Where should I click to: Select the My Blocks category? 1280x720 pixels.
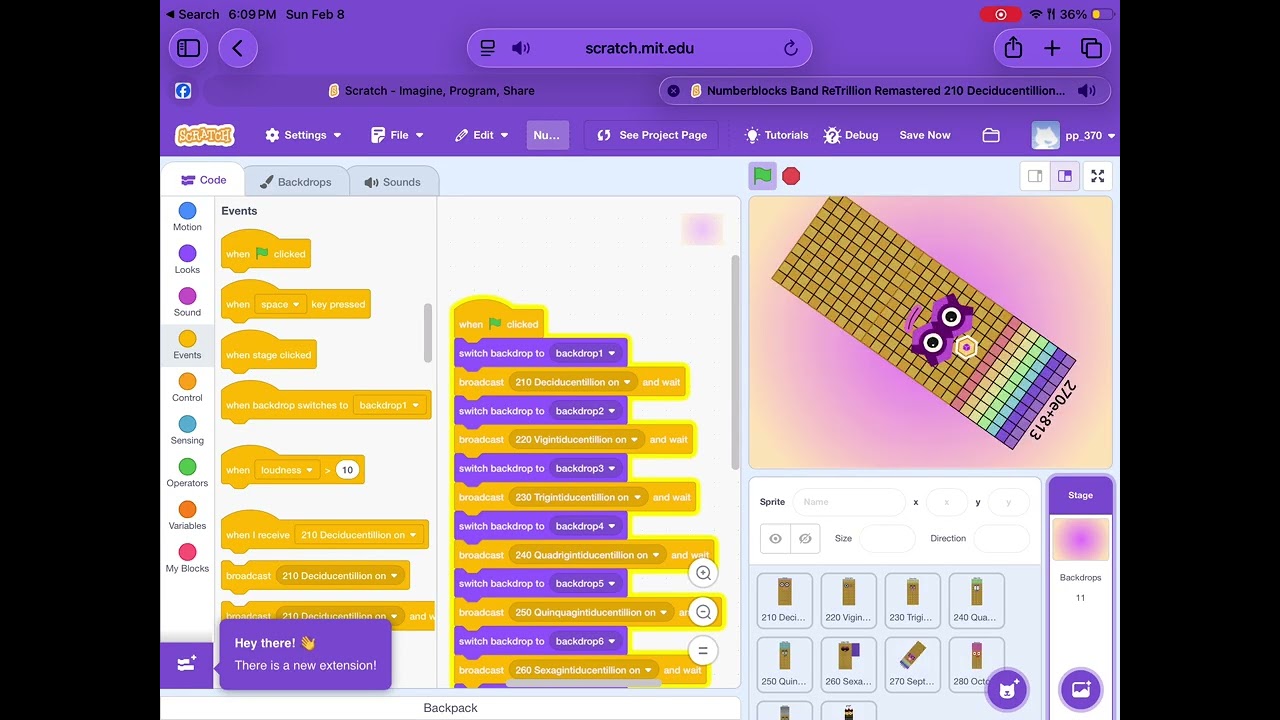187,558
